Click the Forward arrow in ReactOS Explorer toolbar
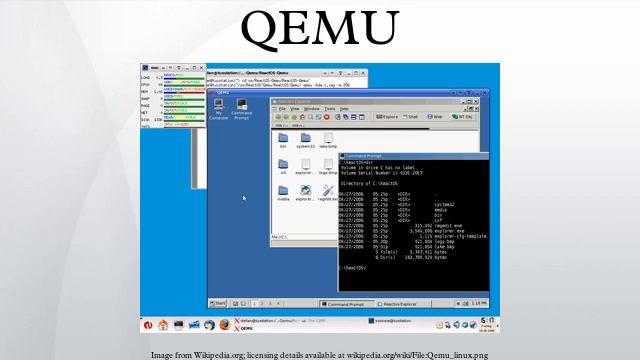The image size is (640, 360). 286,117
